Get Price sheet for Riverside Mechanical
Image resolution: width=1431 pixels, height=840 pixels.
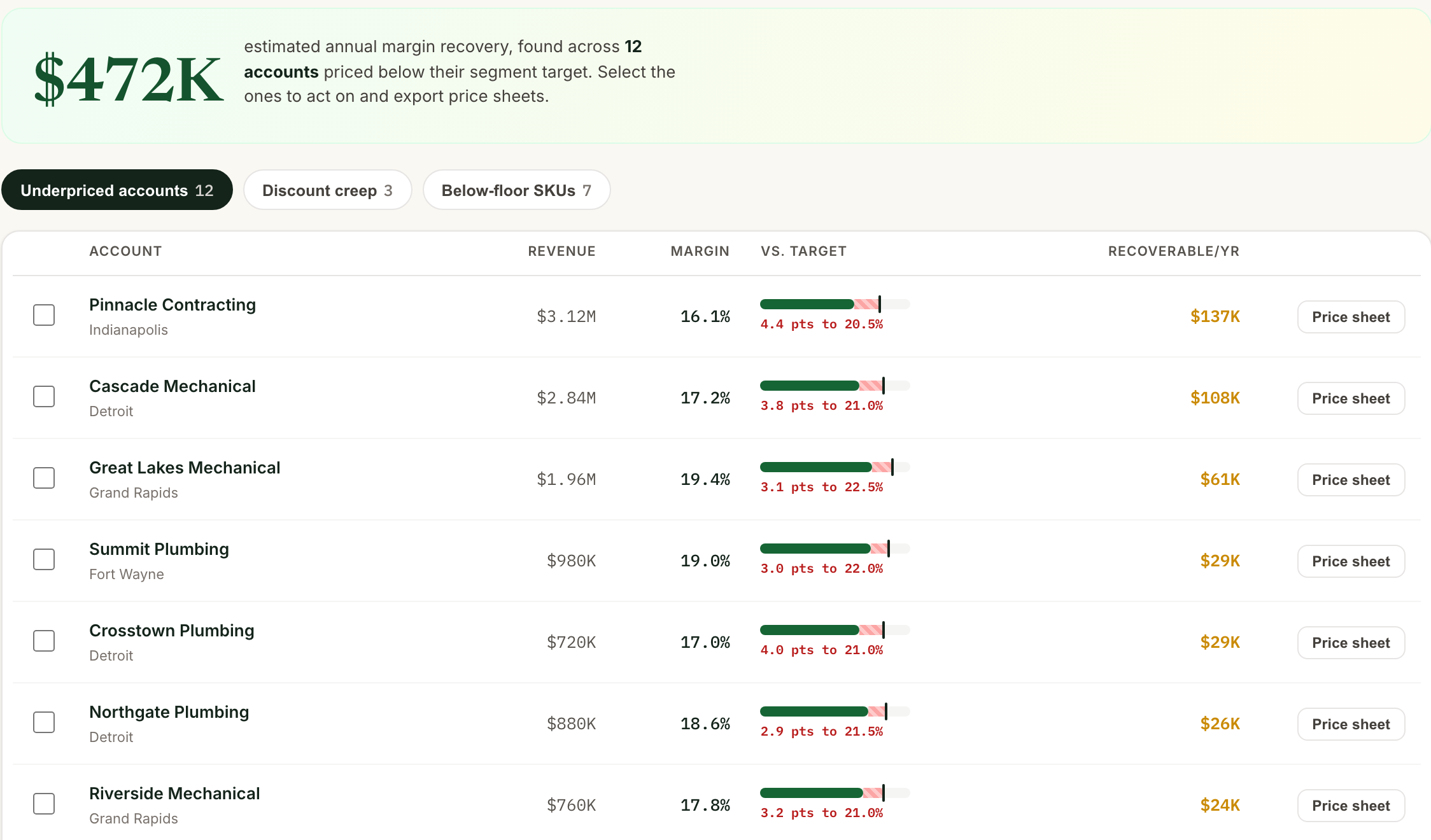coord(1351,806)
